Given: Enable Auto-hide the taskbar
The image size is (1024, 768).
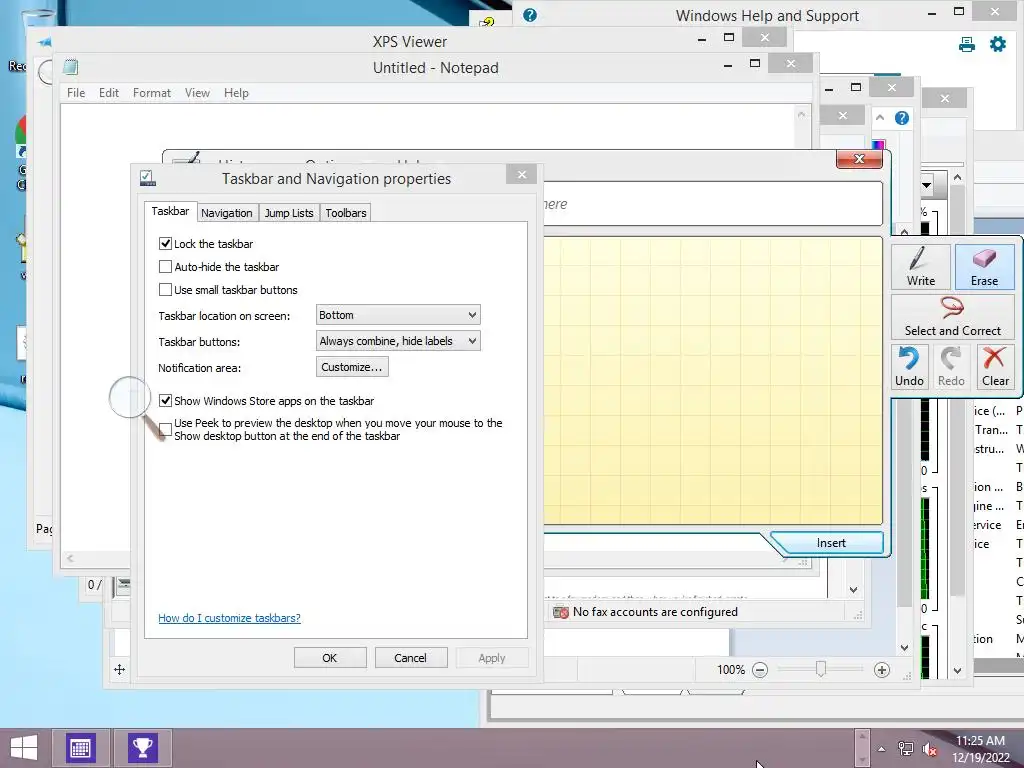Looking at the screenshot, I should (165, 266).
